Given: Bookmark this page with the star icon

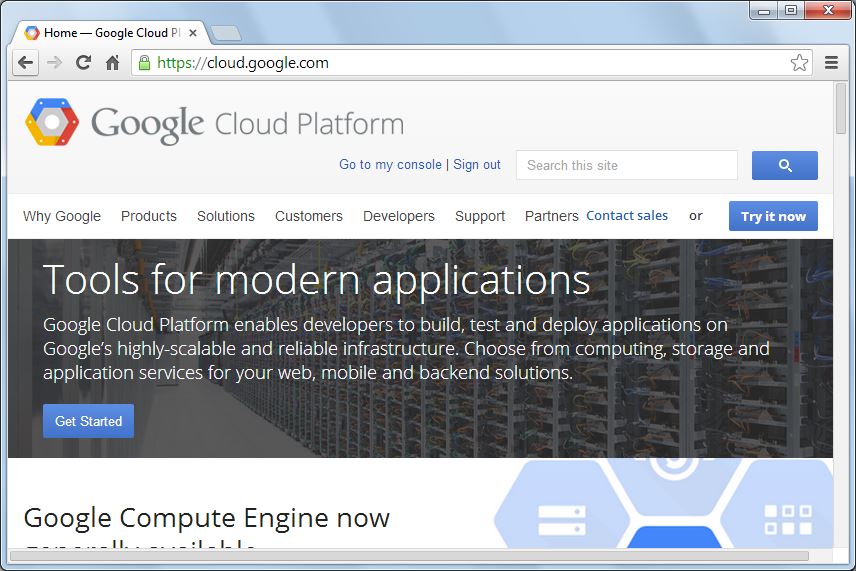Looking at the screenshot, I should 799,63.
